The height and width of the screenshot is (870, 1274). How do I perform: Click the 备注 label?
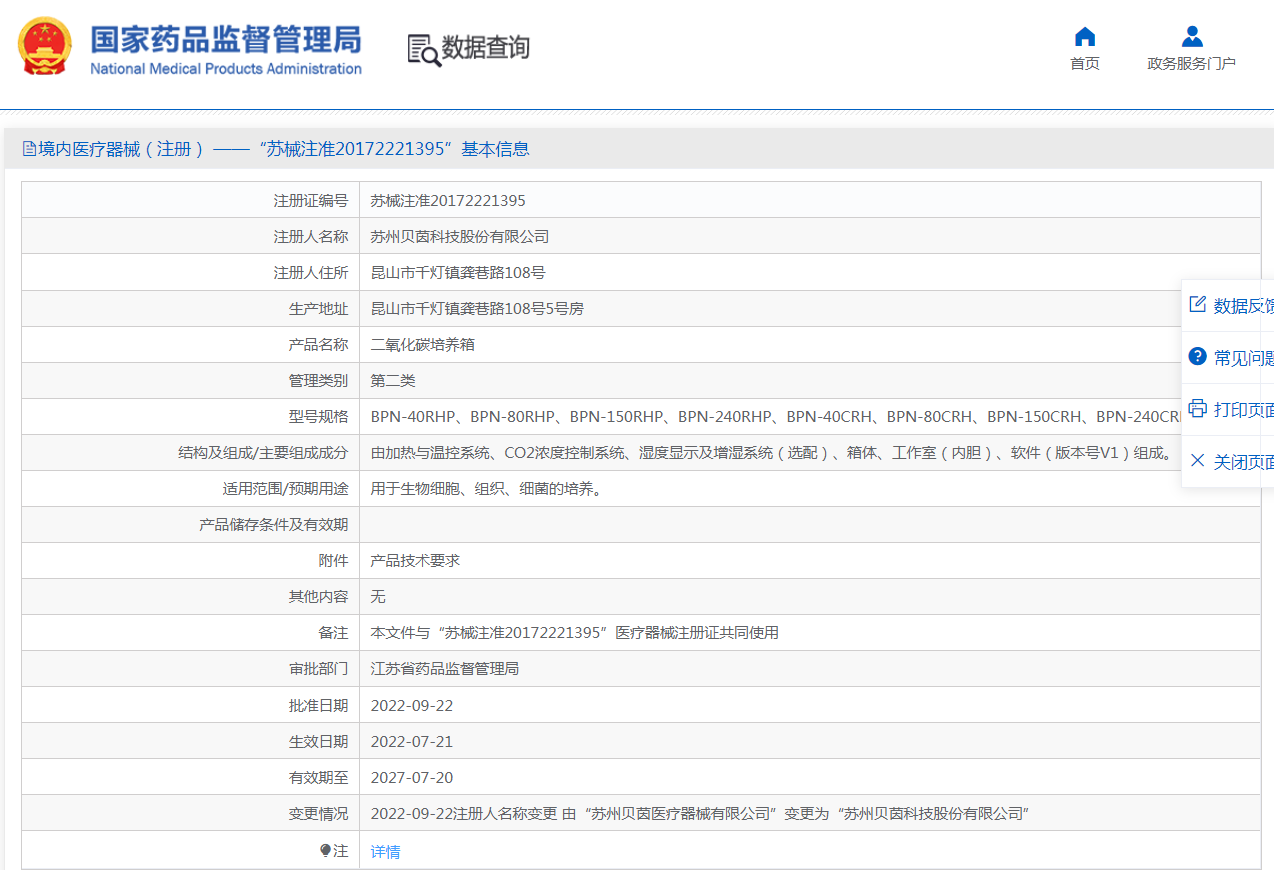pos(334,633)
